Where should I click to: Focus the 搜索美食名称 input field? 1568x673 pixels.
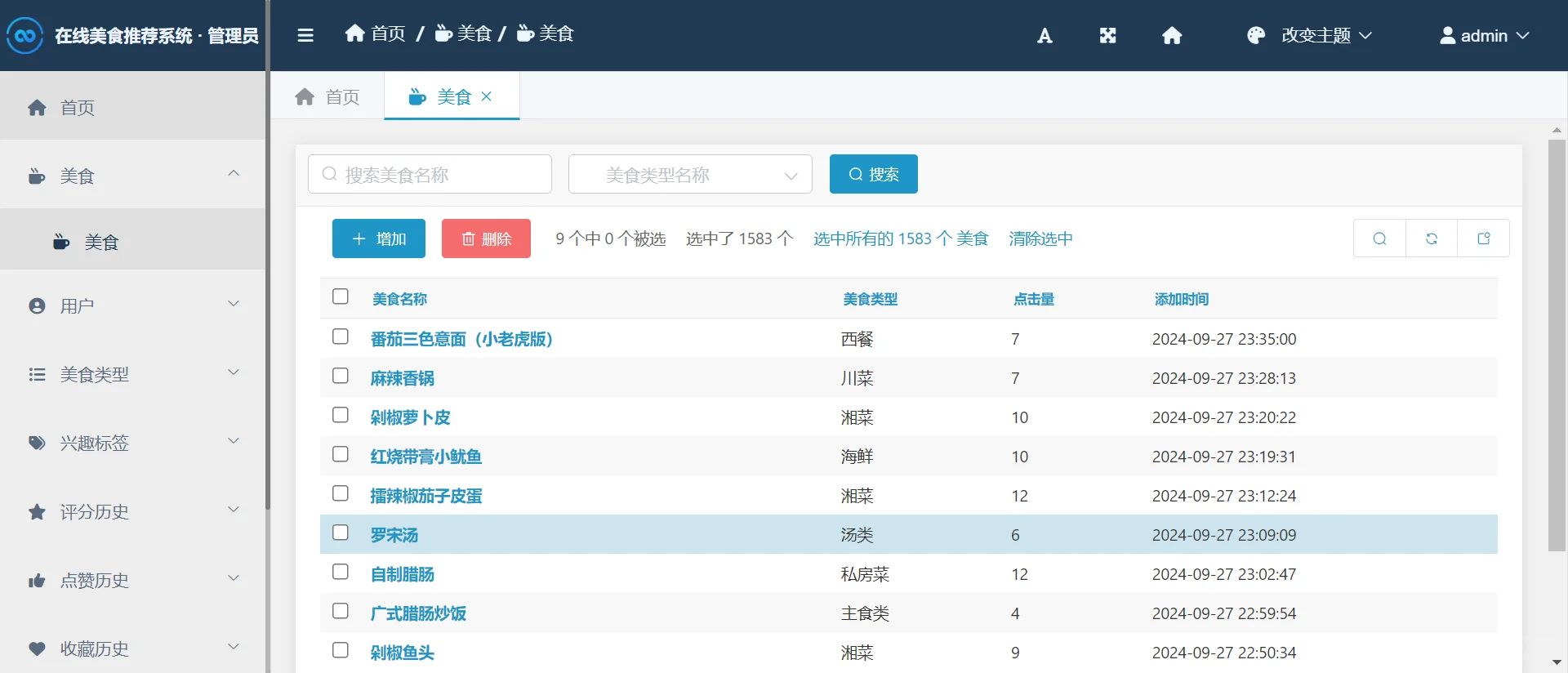coord(430,174)
